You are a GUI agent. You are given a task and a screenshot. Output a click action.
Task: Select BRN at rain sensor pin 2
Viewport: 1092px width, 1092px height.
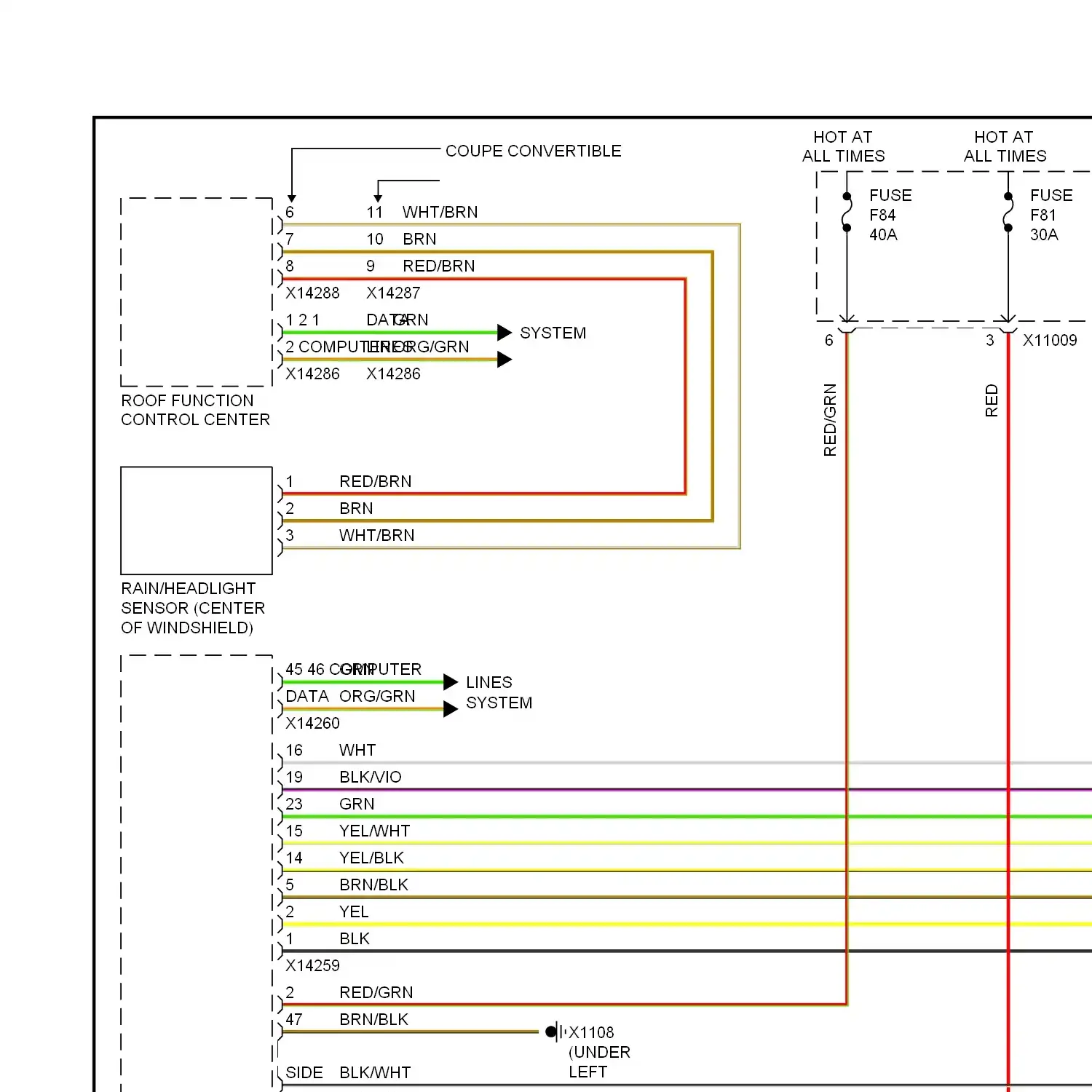(356, 508)
